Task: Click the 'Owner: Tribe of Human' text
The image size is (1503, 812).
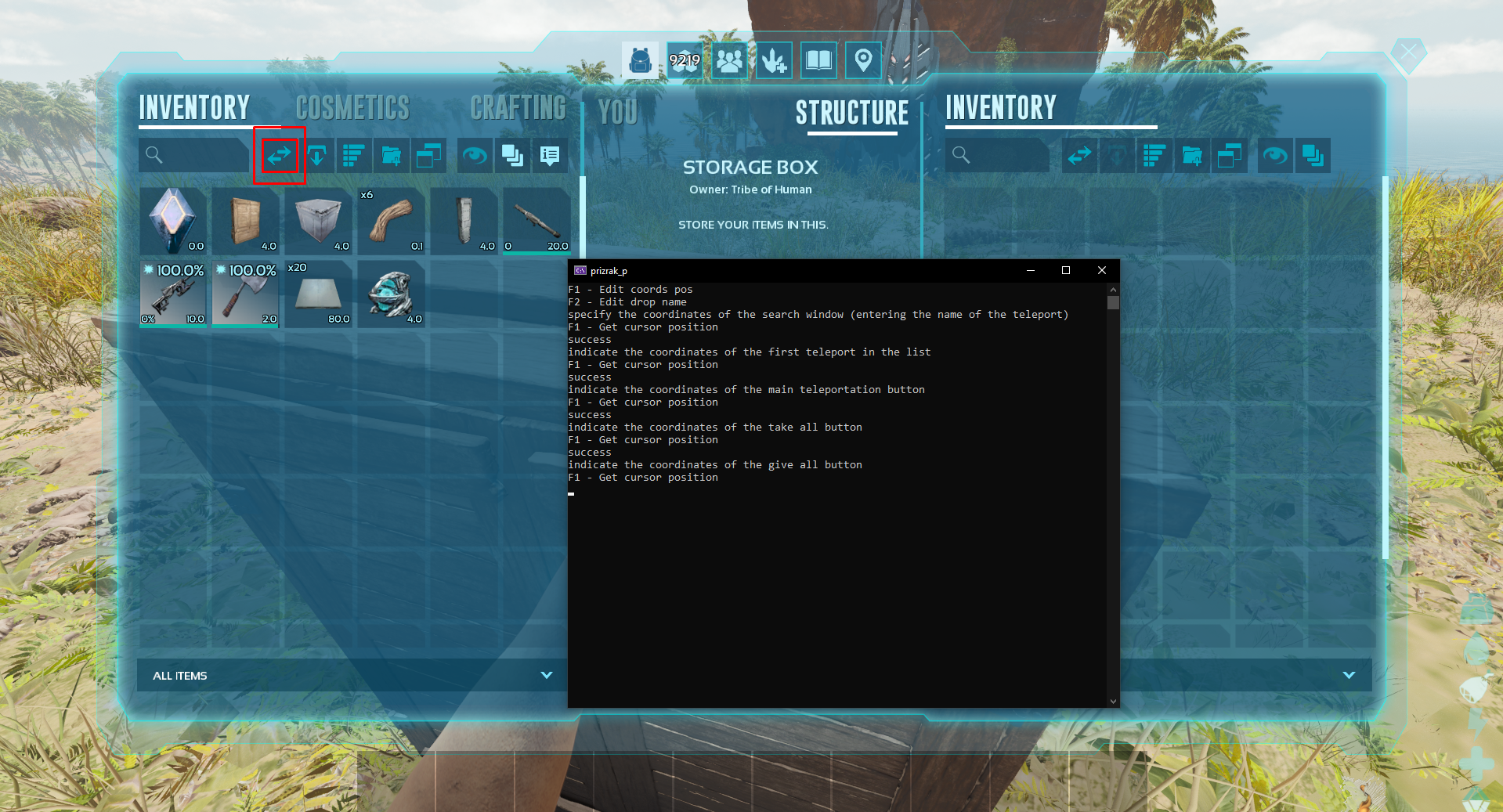Action: (750, 189)
